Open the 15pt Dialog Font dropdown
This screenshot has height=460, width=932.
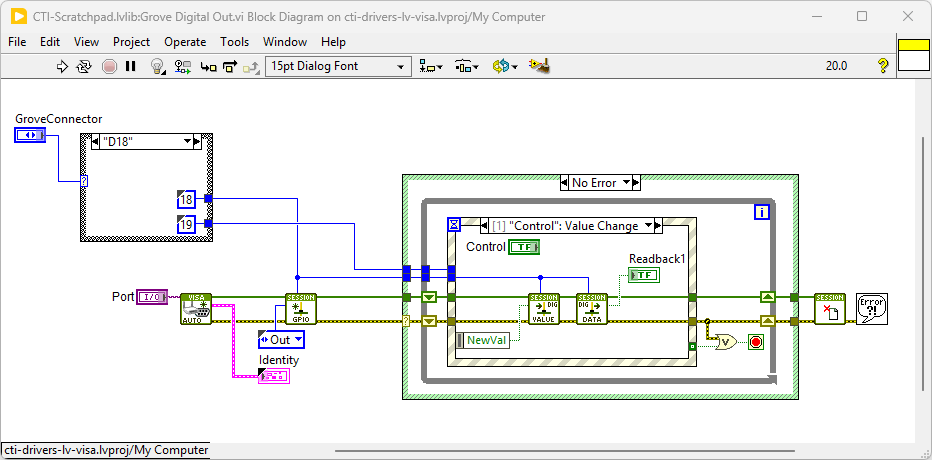point(338,66)
